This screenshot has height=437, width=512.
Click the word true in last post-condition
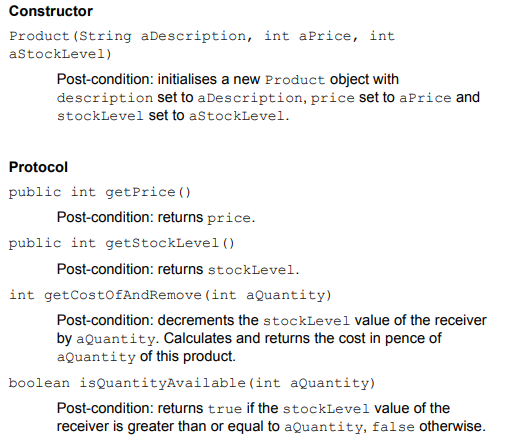pos(225,409)
